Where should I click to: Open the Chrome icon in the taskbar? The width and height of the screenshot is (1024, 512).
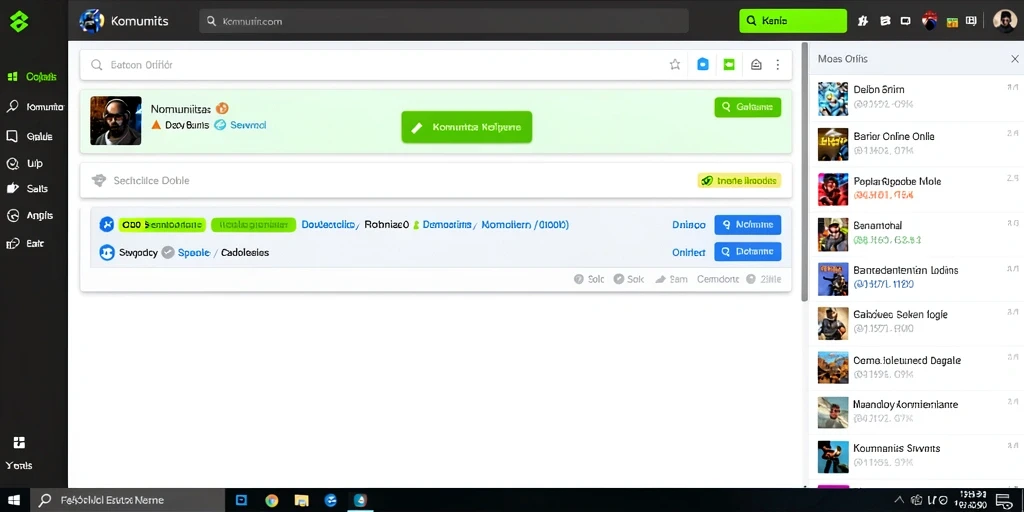pyautogui.click(x=272, y=501)
